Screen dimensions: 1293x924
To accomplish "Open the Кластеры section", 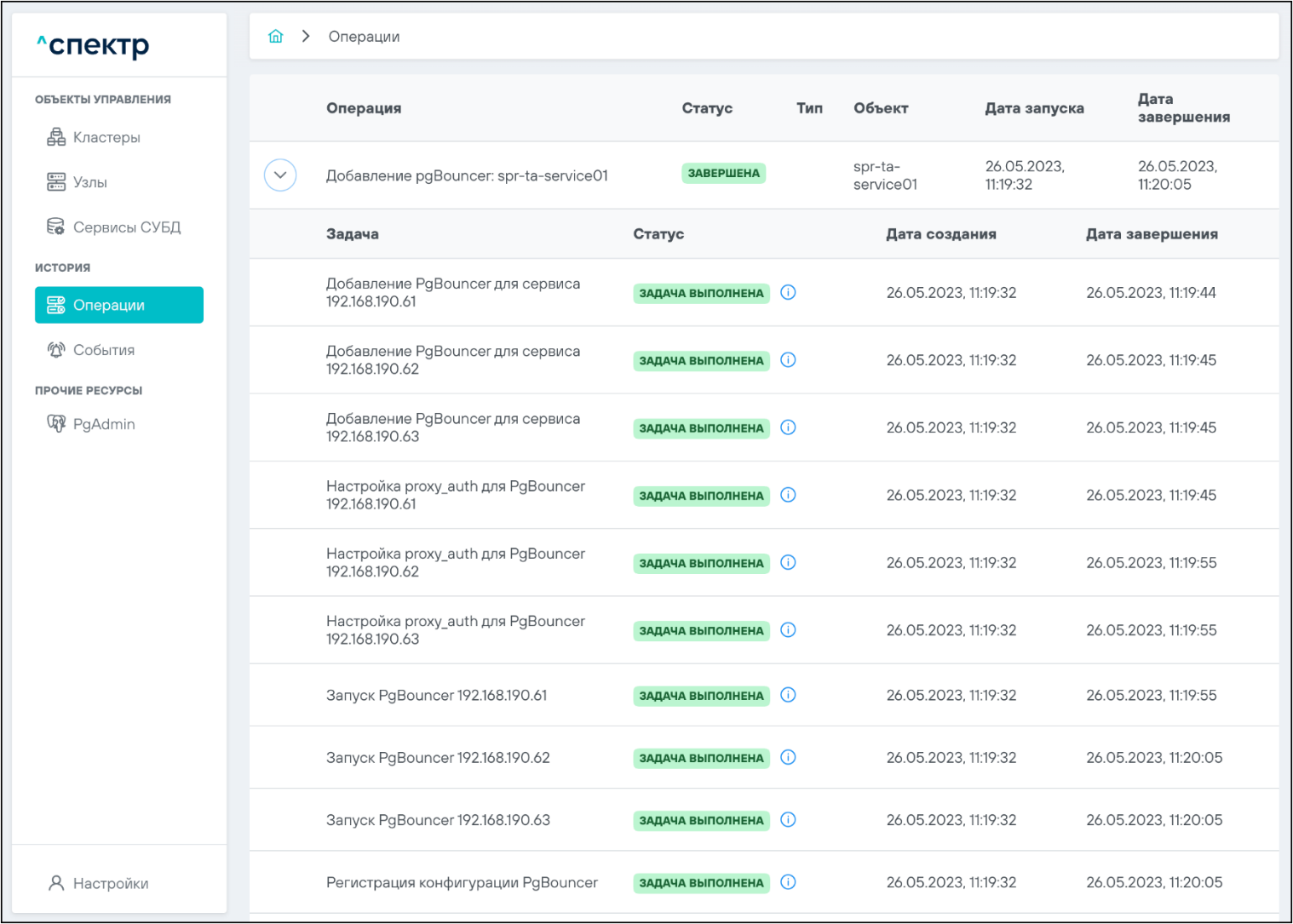I will 106,137.
